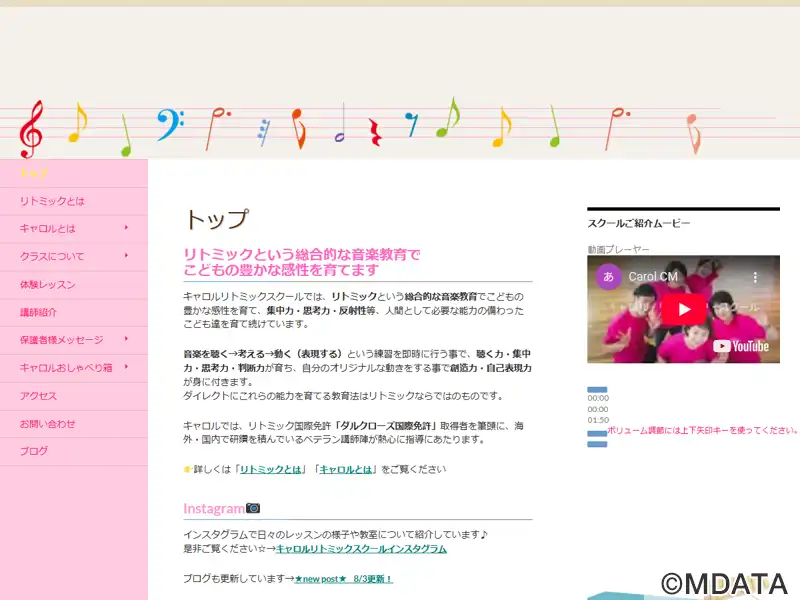
Task: Expand the クラスについて submenu arrow
Action: click(x=126, y=256)
